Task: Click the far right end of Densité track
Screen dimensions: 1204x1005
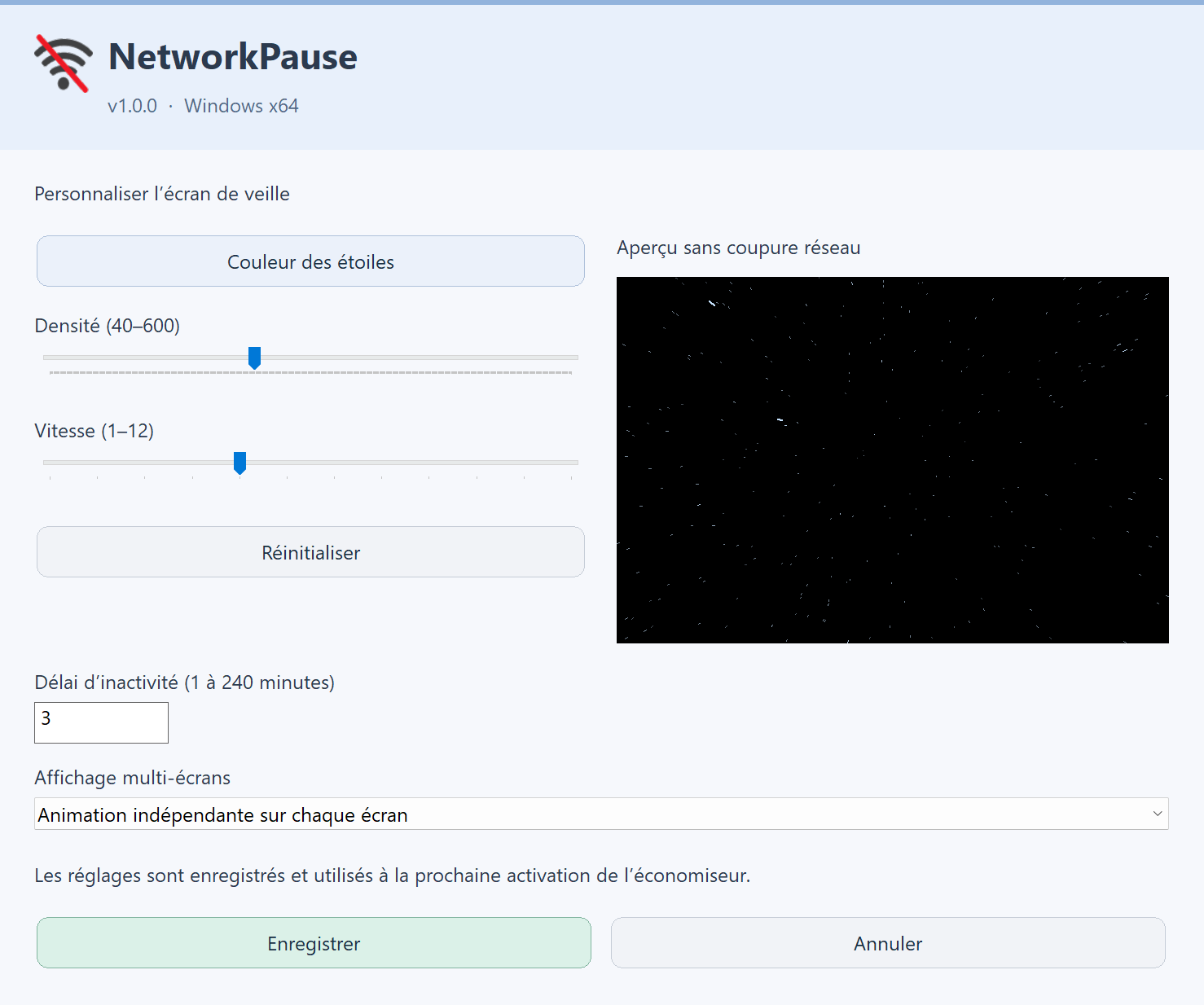Action: coord(574,358)
